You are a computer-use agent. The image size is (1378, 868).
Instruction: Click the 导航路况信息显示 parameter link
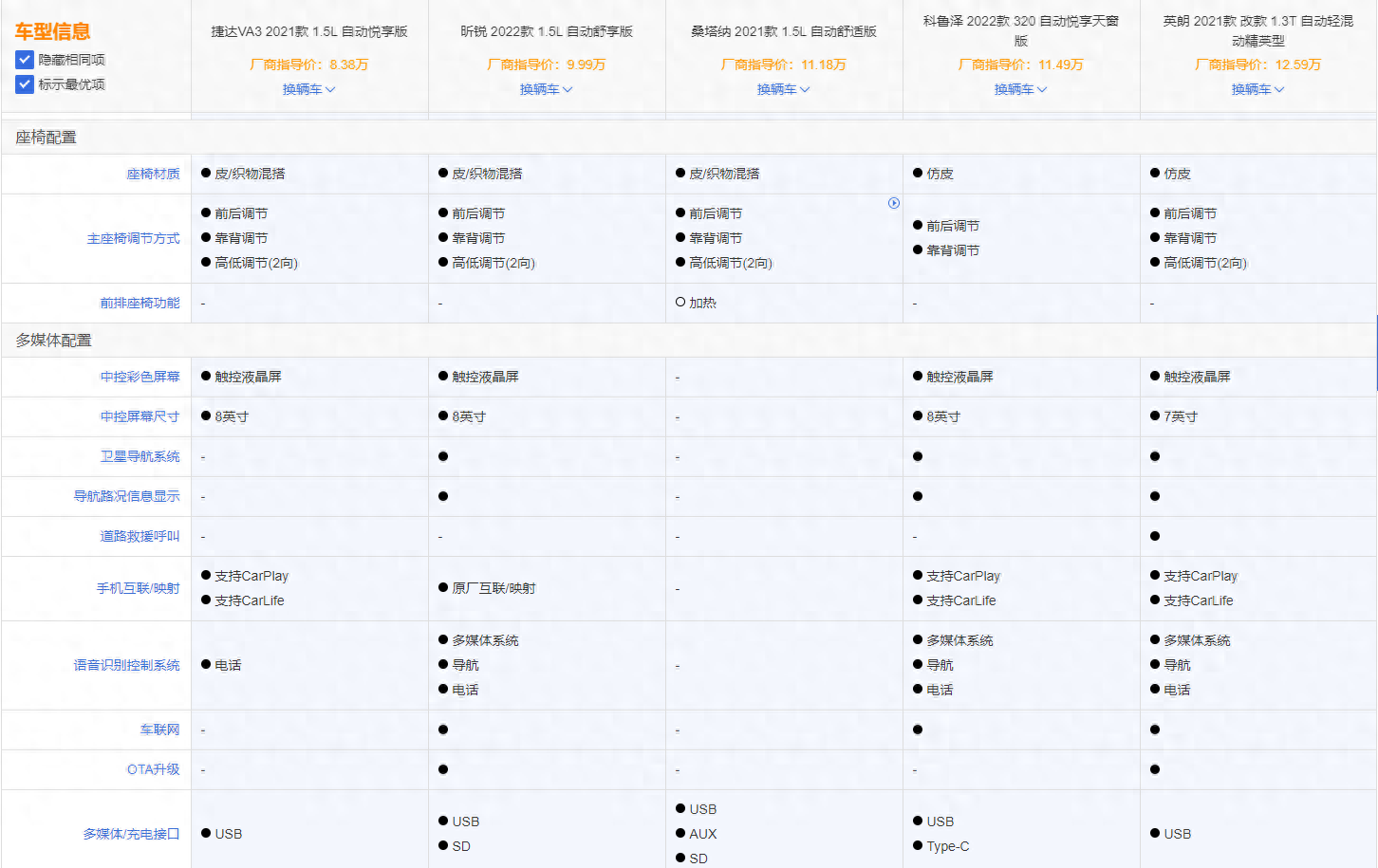pyautogui.click(x=126, y=496)
